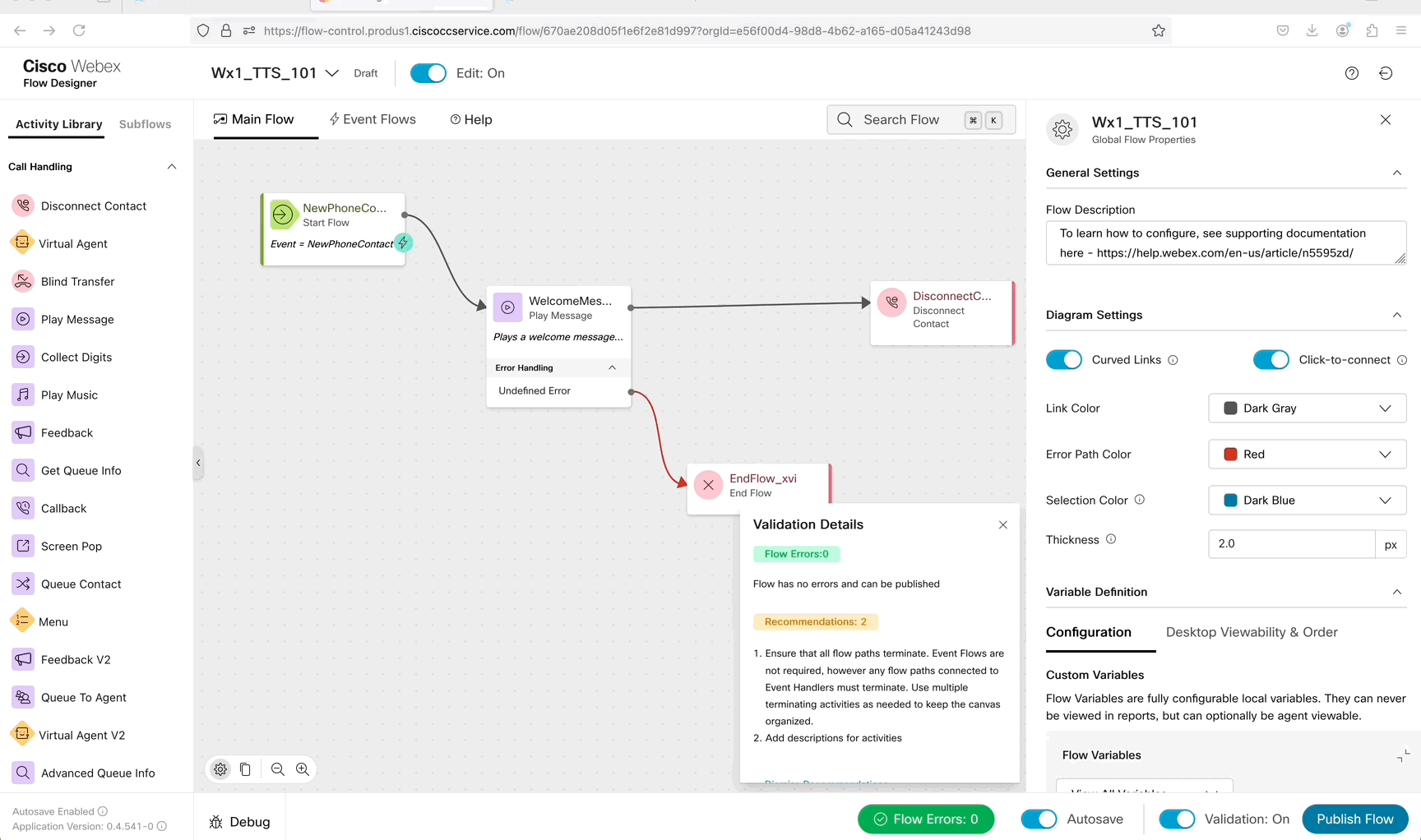
Task: Disable the Curved Links toggle
Action: pyautogui.click(x=1063, y=360)
